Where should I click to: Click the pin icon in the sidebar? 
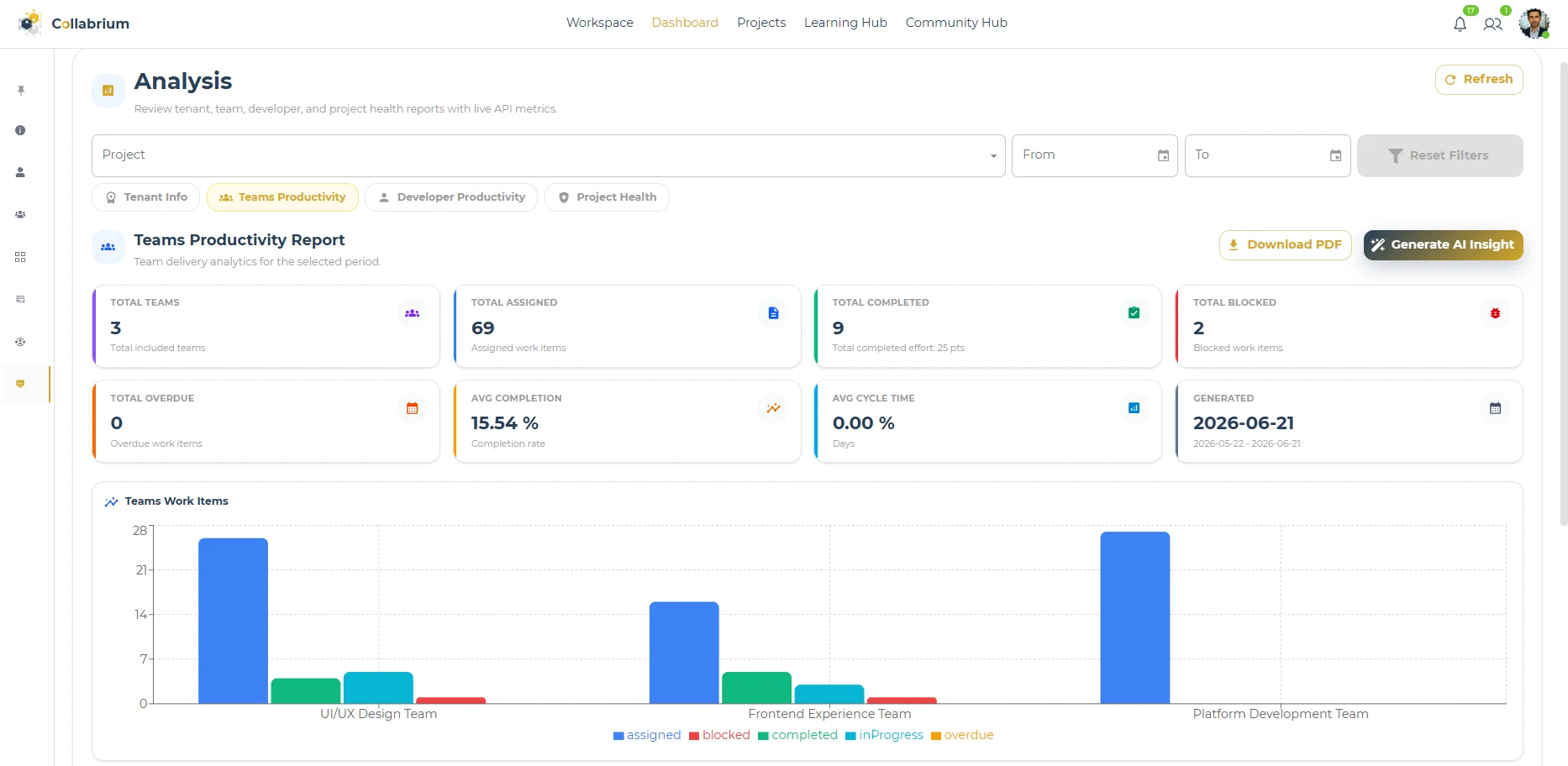click(21, 90)
